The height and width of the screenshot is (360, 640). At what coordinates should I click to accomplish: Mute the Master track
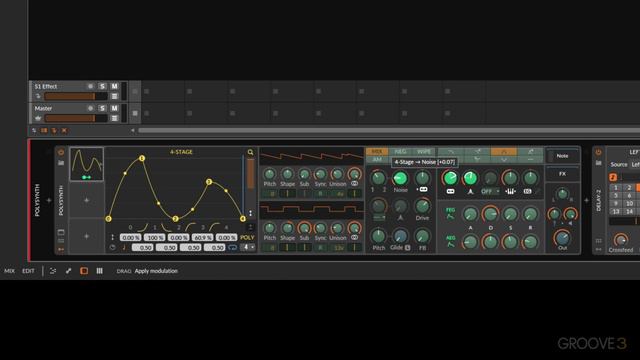pyautogui.click(x=114, y=108)
